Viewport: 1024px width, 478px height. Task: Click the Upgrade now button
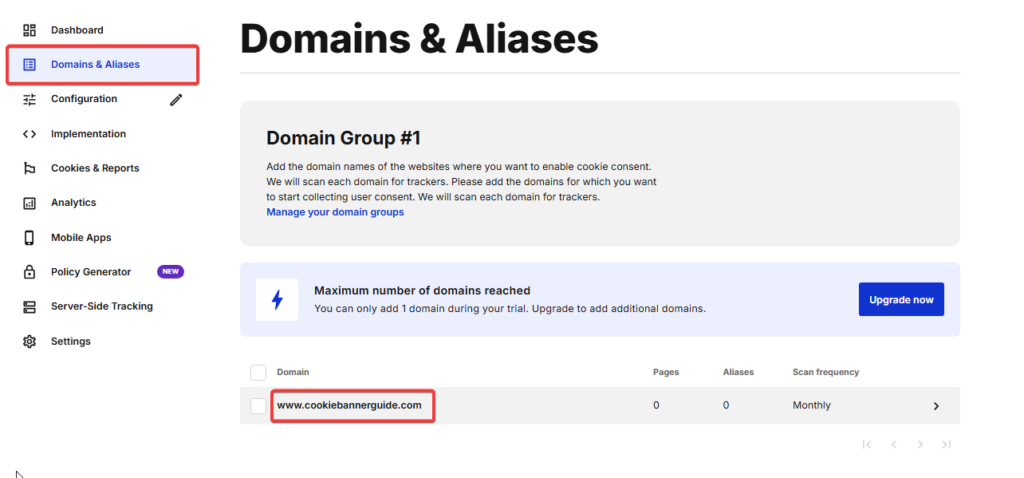901,300
